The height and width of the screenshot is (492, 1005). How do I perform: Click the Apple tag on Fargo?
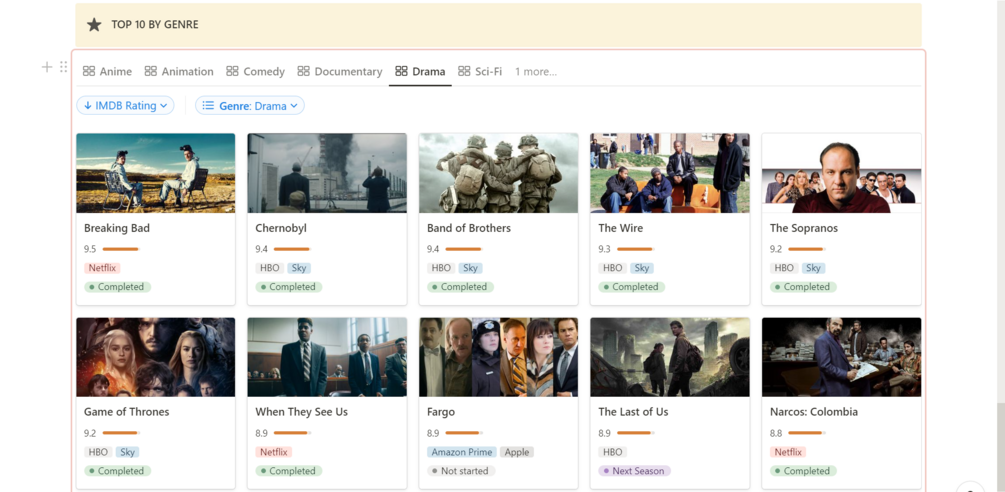517,452
